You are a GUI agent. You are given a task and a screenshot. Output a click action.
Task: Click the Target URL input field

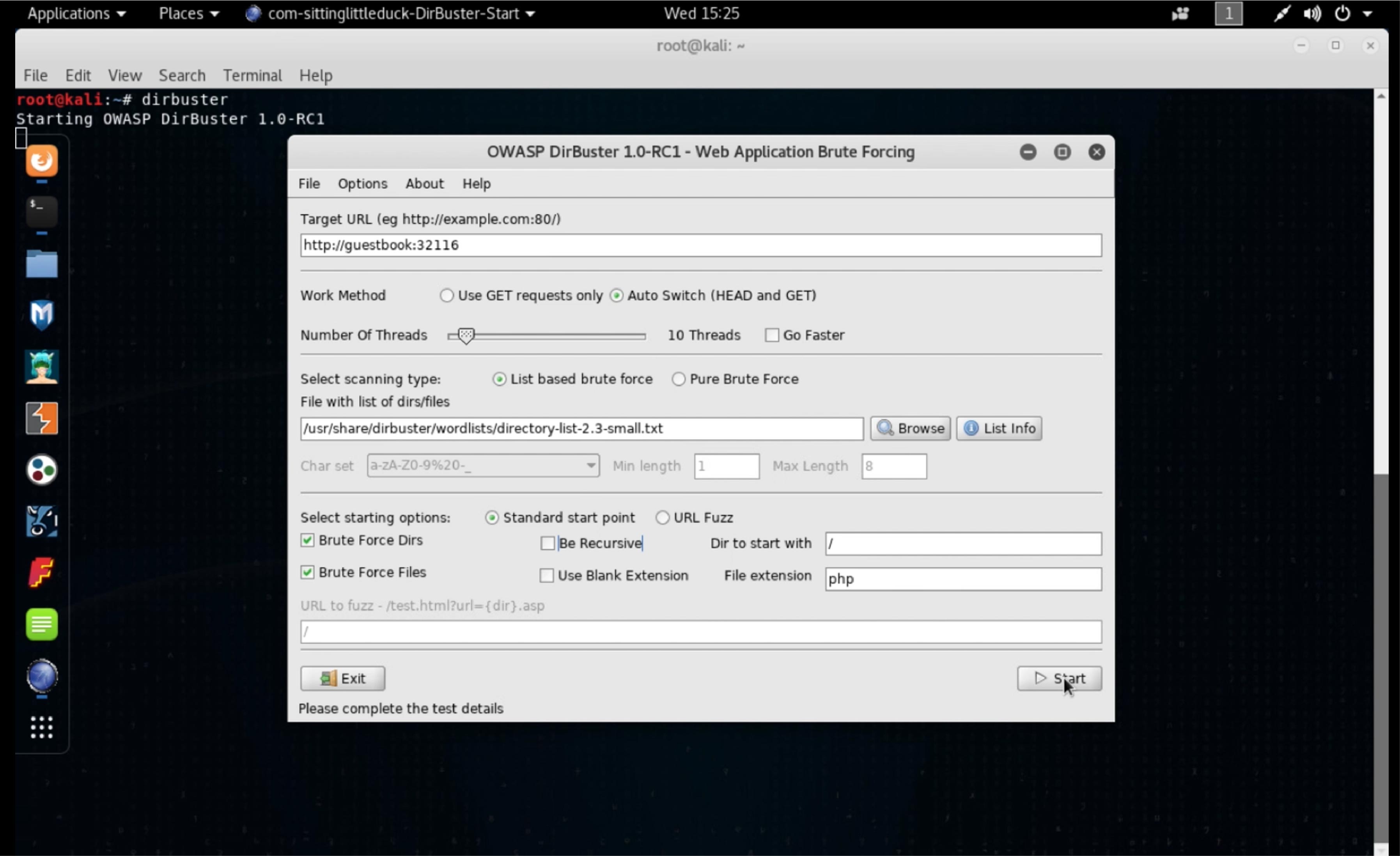700,245
